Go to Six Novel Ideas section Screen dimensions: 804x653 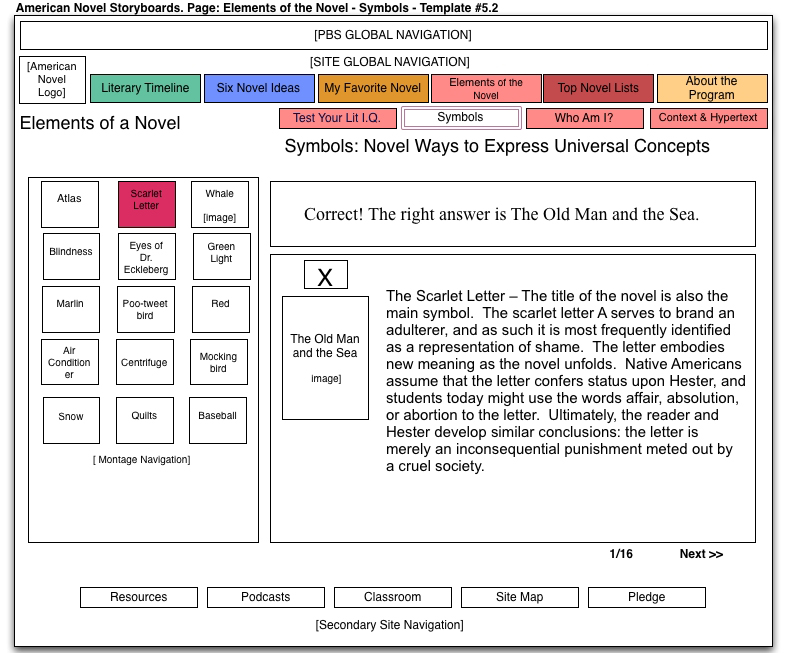point(258,88)
